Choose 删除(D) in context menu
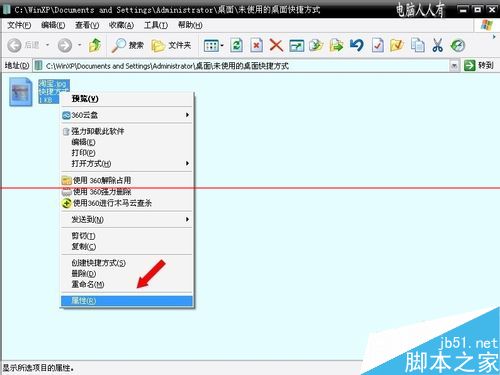500x375 pixels. point(127,274)
